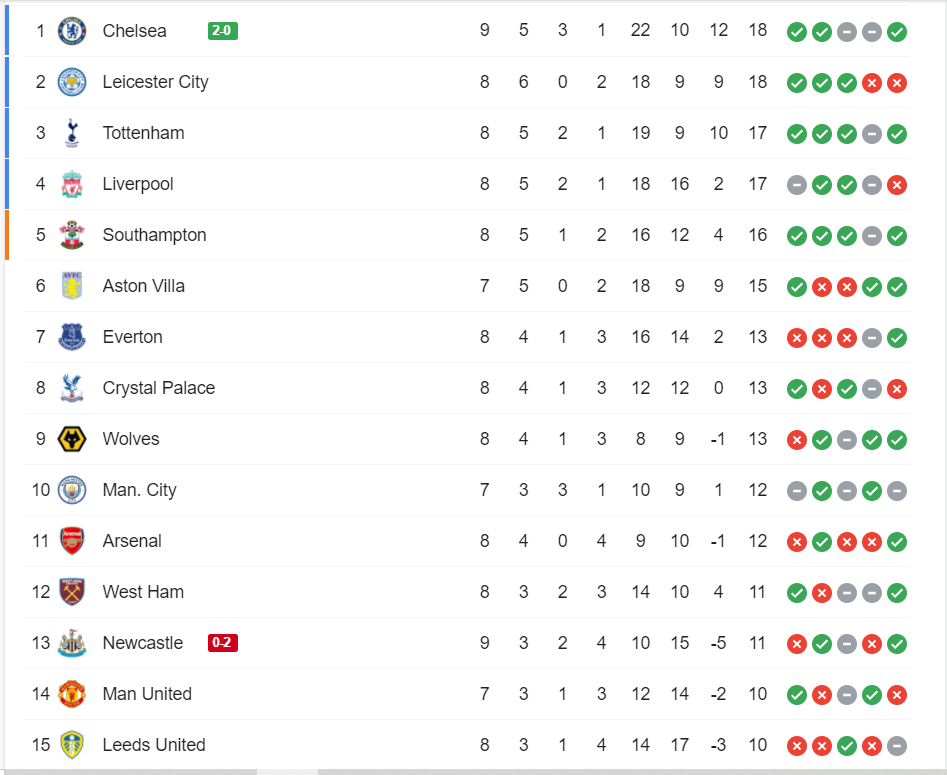
Task: Click the Crystal Palace eagle crest
Action: pos(72,388)
